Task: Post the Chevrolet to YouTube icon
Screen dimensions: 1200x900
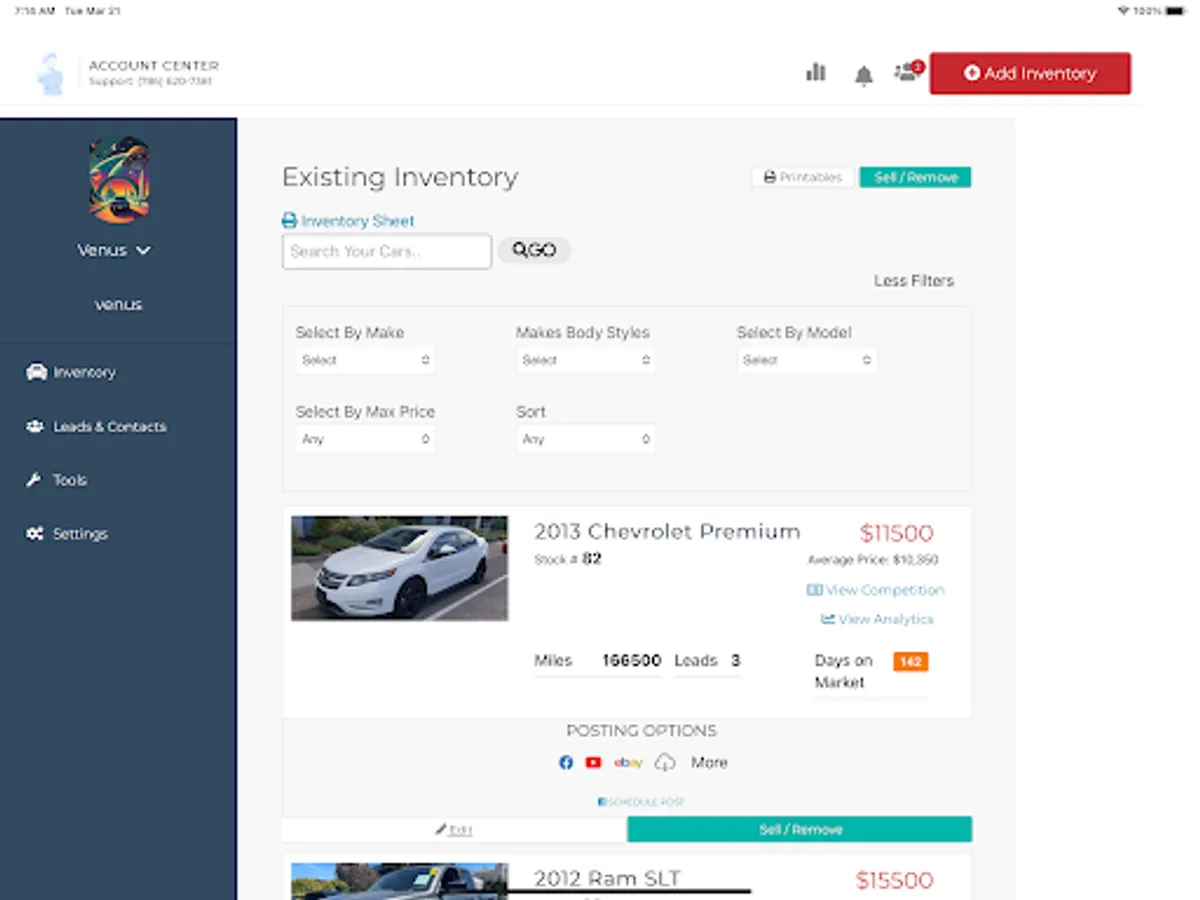Action: [593, 762]
